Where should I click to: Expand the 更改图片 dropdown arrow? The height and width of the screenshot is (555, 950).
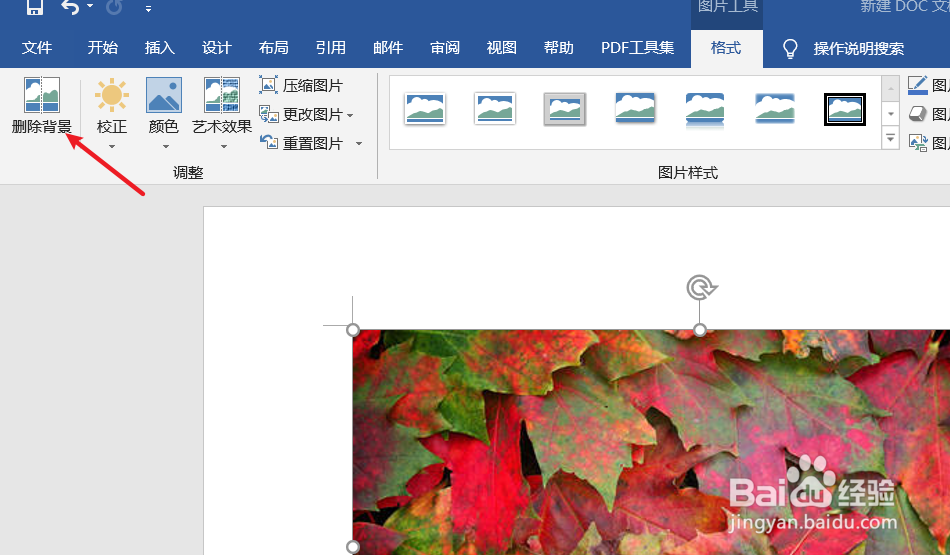350,115
